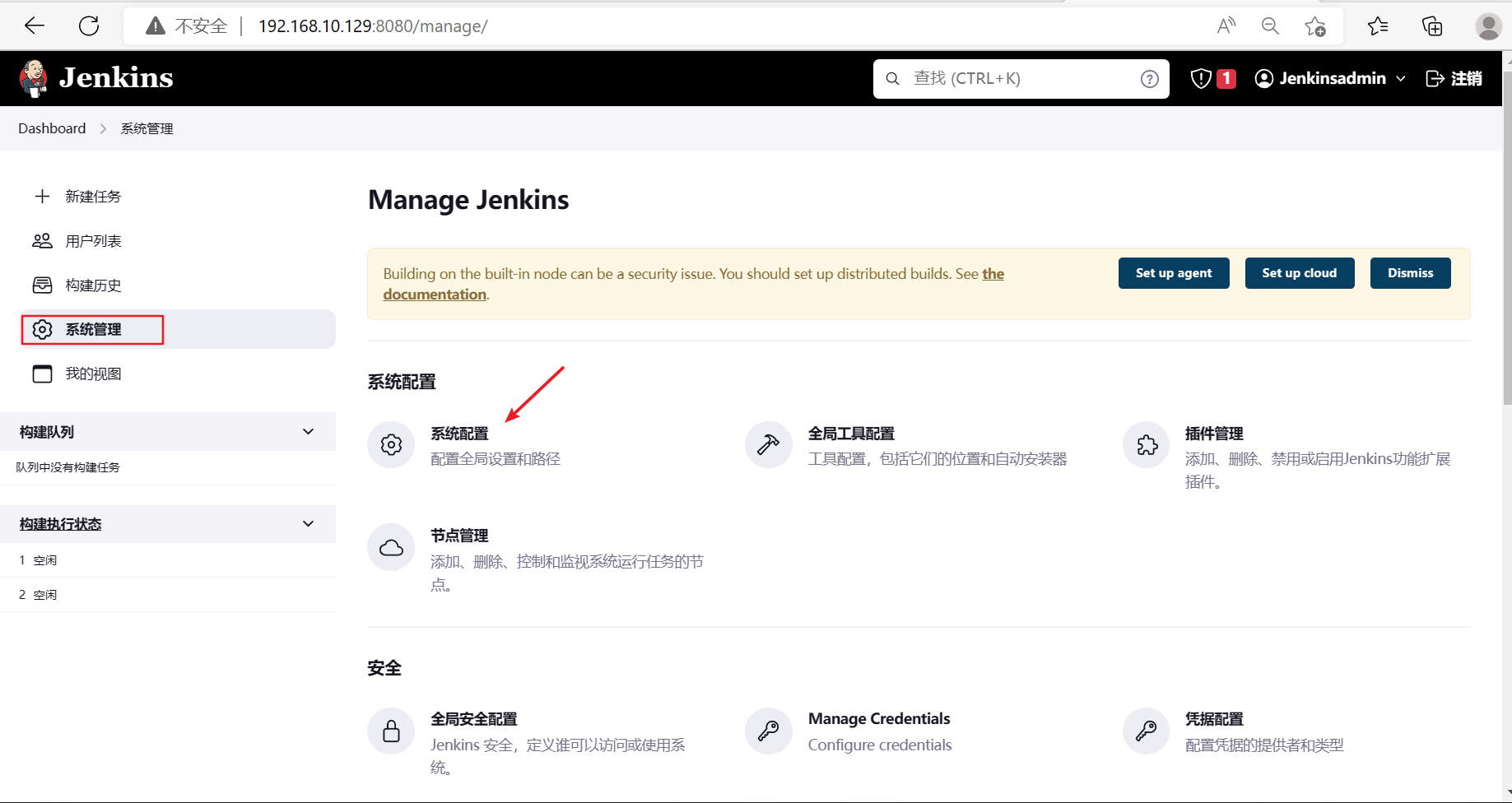Click the zoom magnifier icon in address bar
1512x803 pixels.
(x=1270, y=26)
